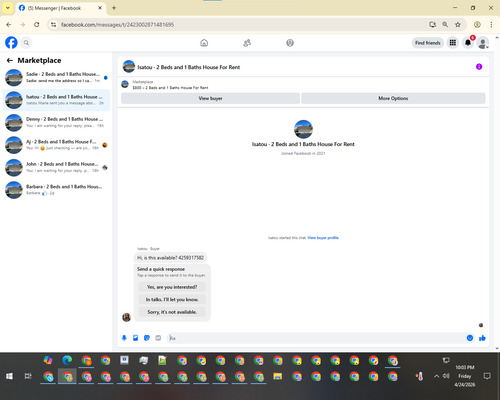Click the large listing avatar in conversation center
This screenshot has height=400, width=500.
click(x=303, y=129)
